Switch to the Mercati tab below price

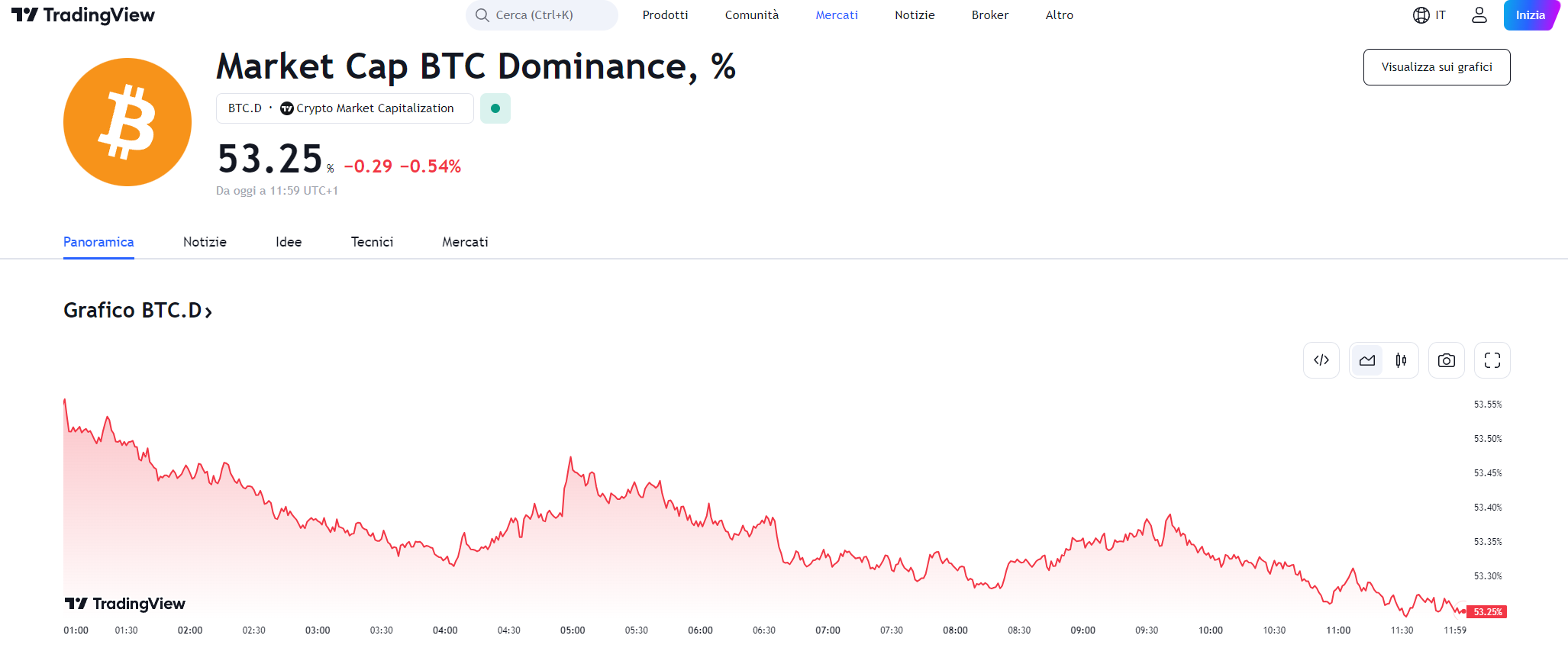(x=465, y=242)
